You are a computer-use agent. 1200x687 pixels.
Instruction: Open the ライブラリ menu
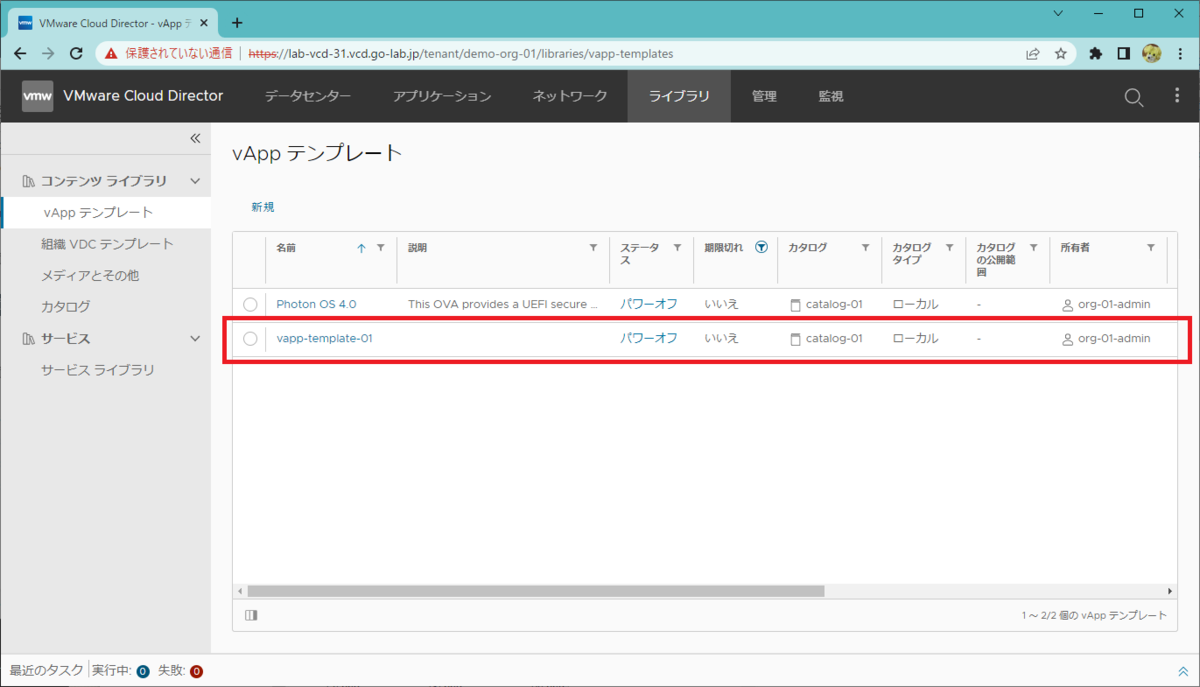pyautogui.click(x=679, y=96)
